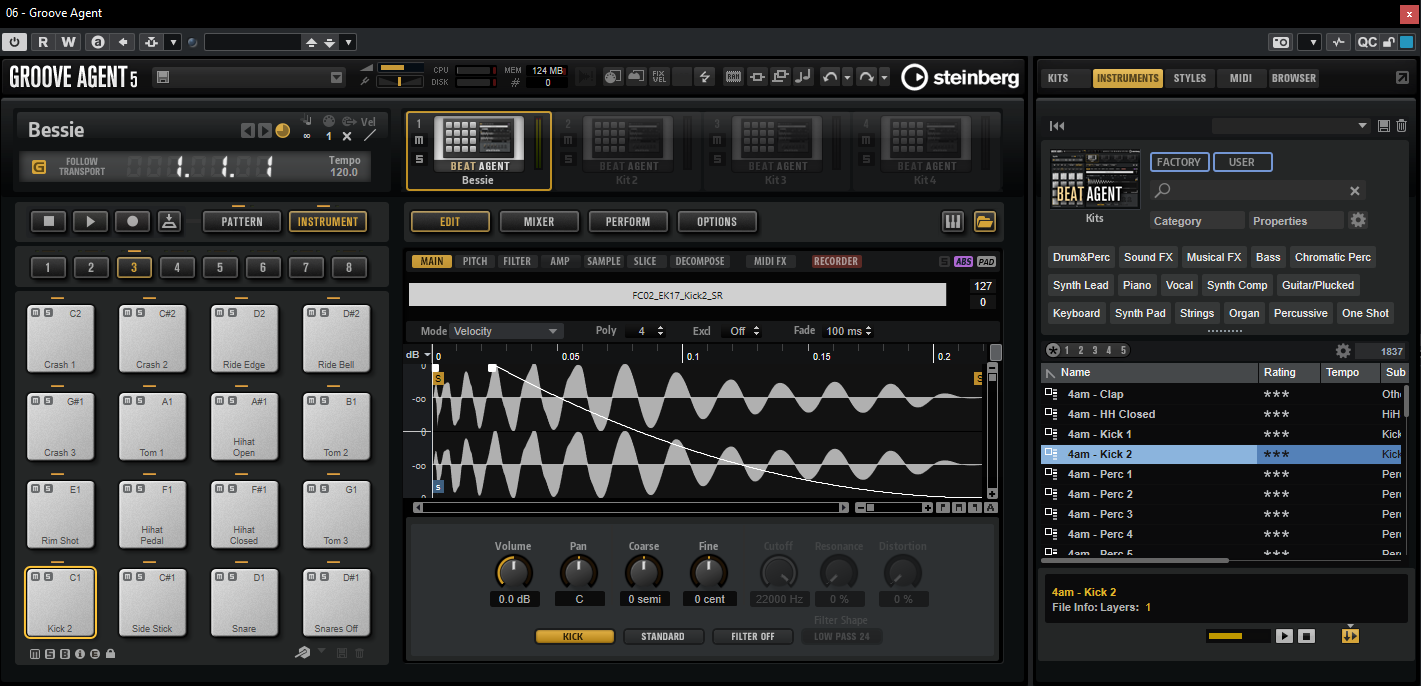Open the PITCH tab

click(x=475, y=262)
